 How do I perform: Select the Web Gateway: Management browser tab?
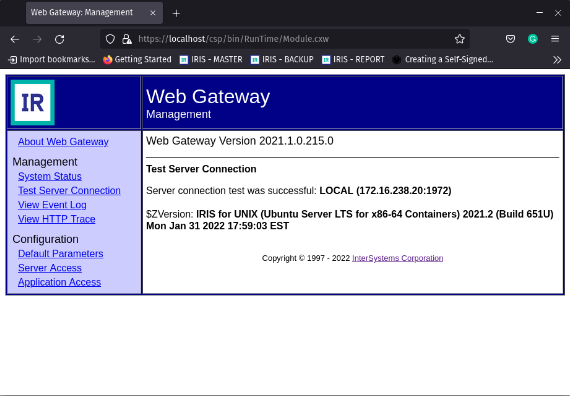(94, 13)
